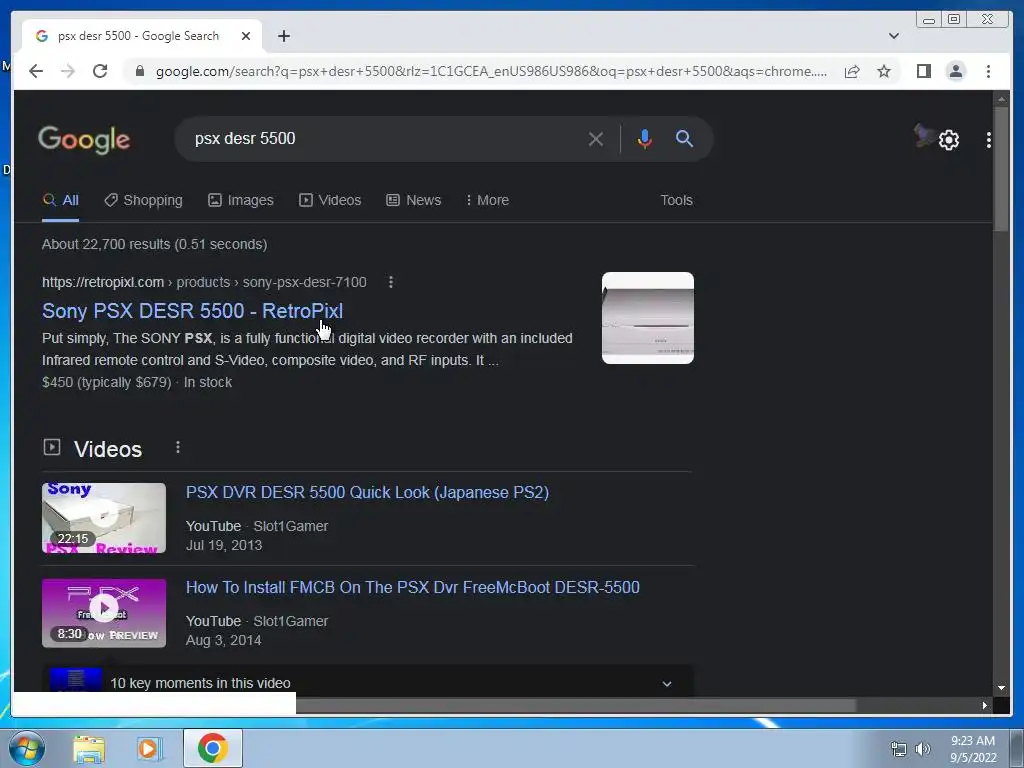Open the Chrome profile avatar
The image size is (1024, 768).
click(955, 71)
